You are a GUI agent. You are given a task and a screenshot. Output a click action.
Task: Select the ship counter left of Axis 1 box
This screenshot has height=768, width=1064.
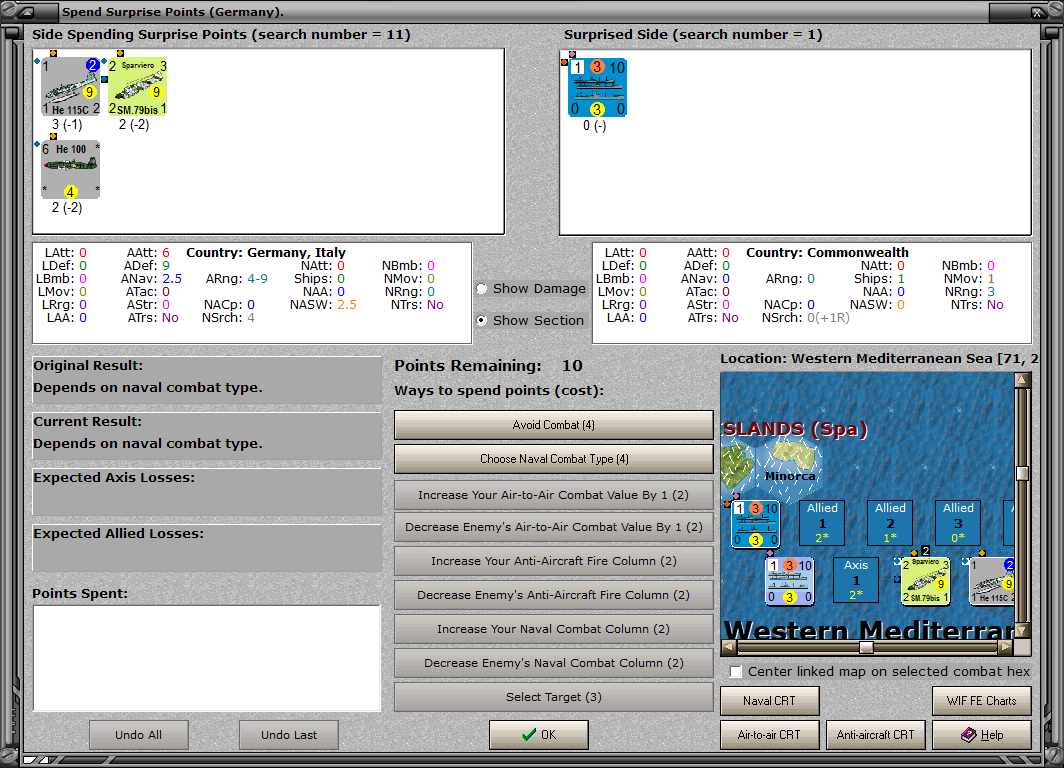pos(789,581)
